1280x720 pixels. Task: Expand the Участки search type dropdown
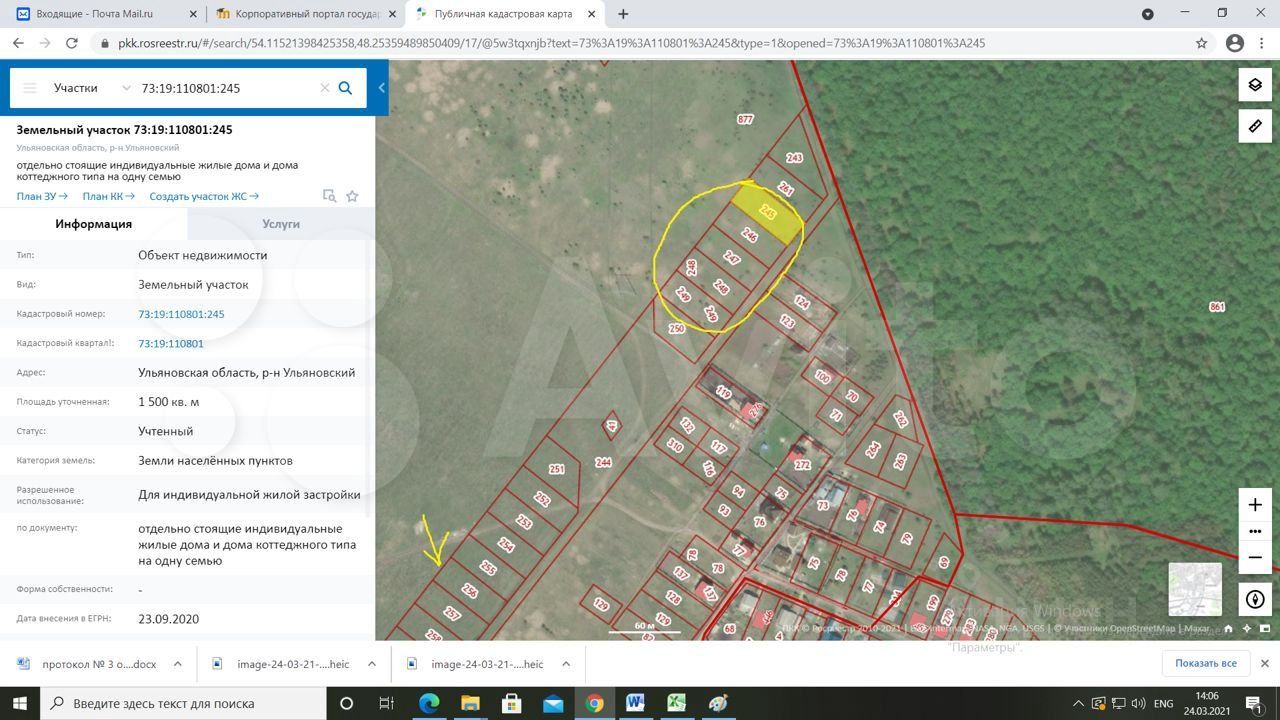[x=91, y=88]
